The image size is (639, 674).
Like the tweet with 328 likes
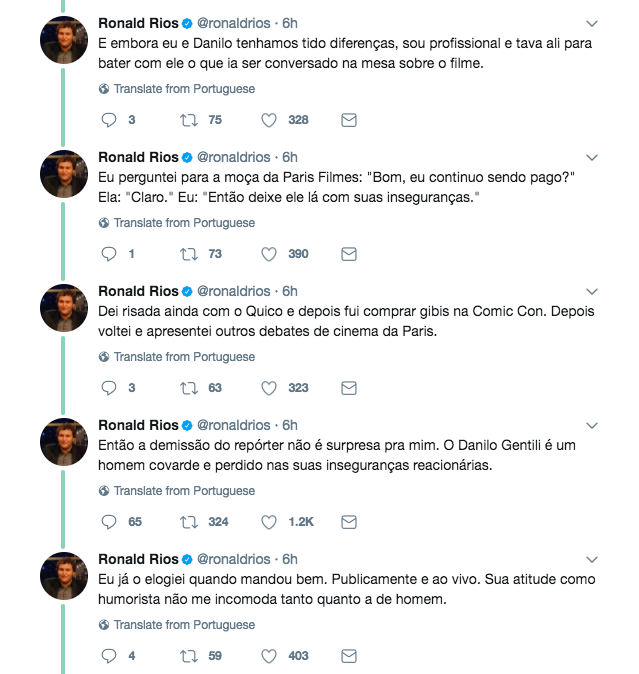269,120
